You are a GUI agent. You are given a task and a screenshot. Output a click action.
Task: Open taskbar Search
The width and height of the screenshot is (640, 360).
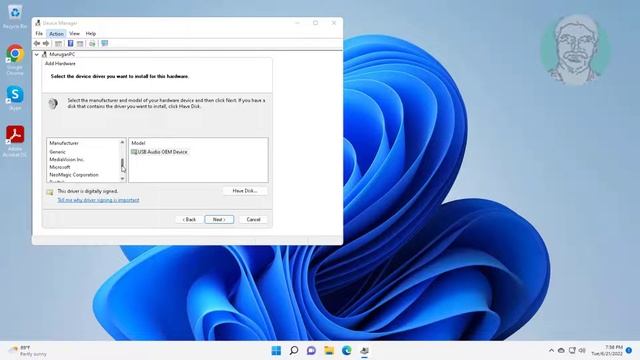pos(294,351)
